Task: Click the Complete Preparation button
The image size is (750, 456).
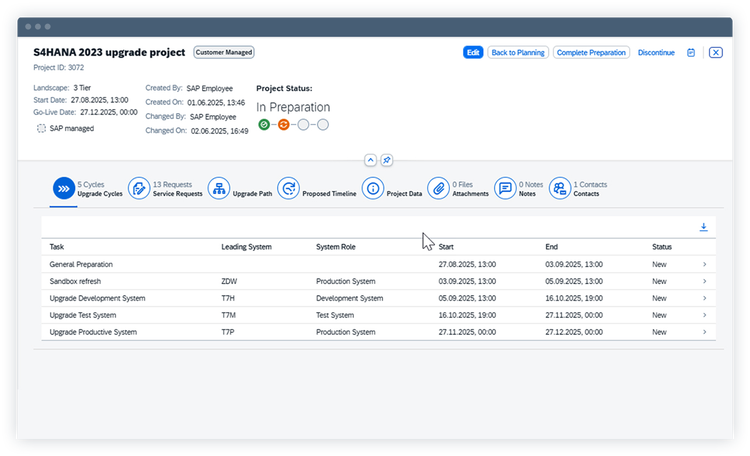Action: pyautogui.click(x=591, y=53)
